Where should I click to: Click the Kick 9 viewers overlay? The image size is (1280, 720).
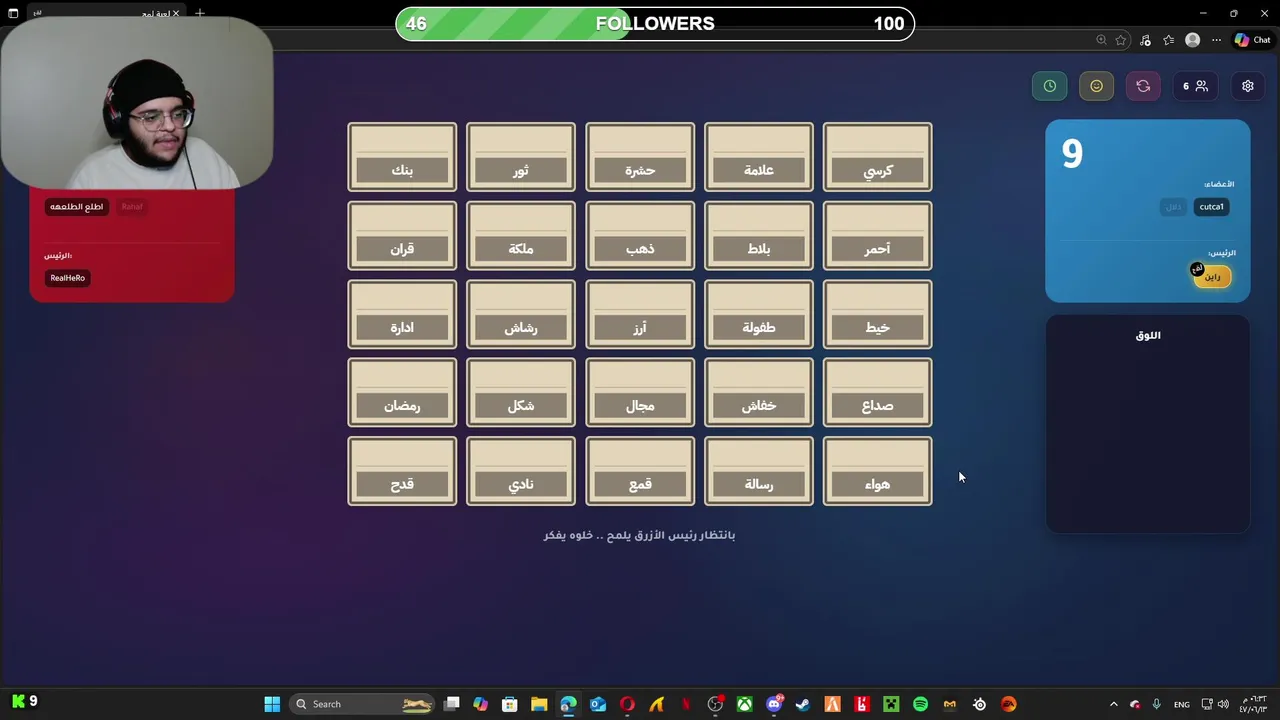[x=25, y=701]
